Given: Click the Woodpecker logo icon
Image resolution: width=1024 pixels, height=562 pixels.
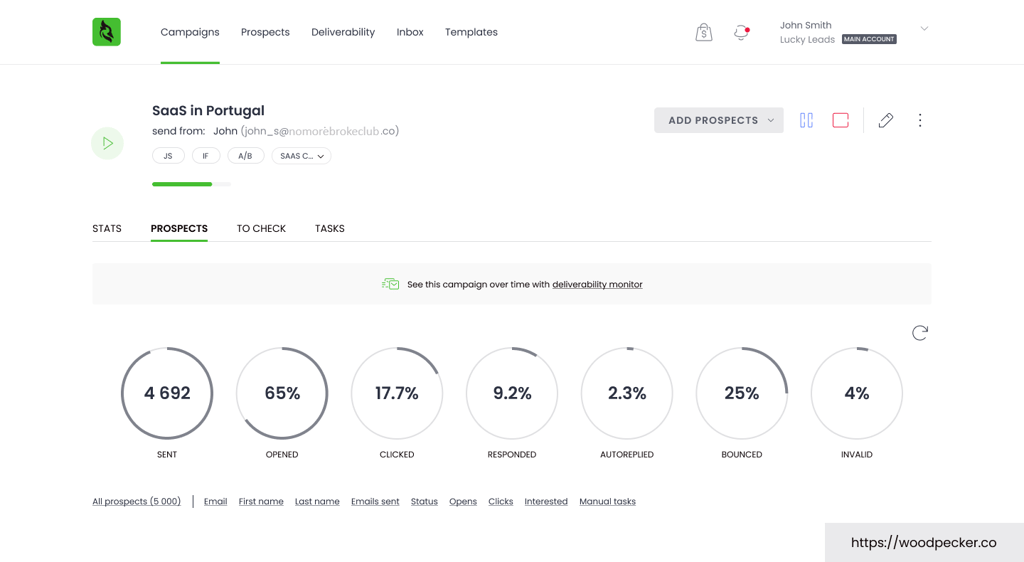Looking at the screenshot, I should point(106,32).
